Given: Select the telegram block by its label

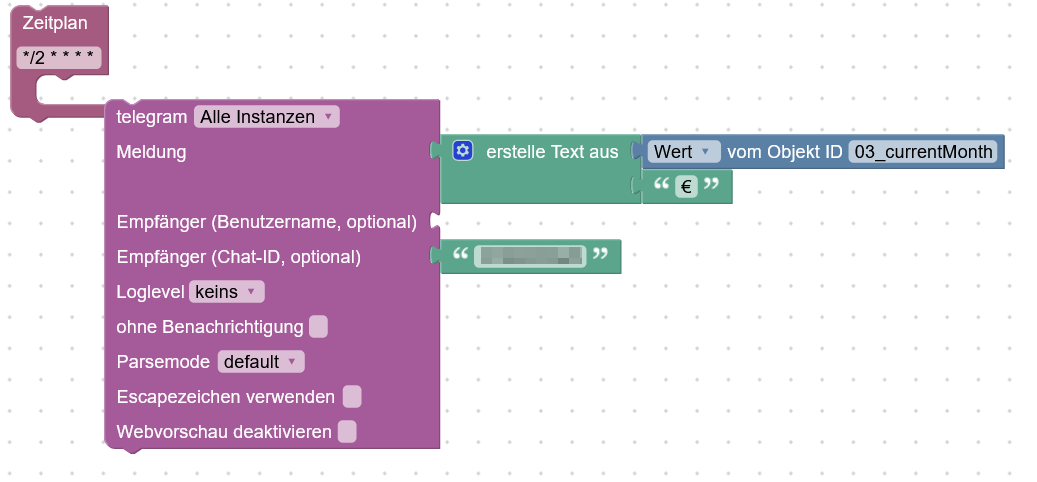Looking at the screenshot, I should click(151, 117).
